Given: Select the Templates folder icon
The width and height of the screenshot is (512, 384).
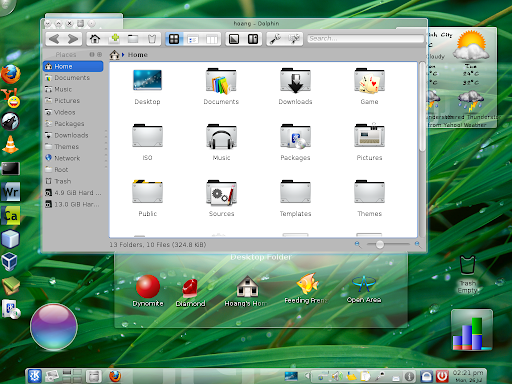Looking at the screenshot, I should pos(295,192).
